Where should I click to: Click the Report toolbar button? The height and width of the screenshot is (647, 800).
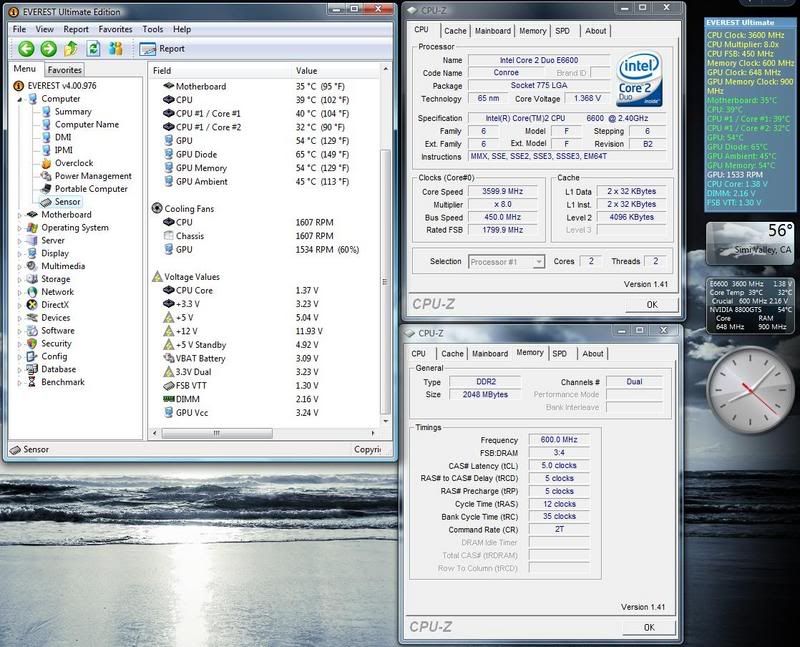[162, 49]
